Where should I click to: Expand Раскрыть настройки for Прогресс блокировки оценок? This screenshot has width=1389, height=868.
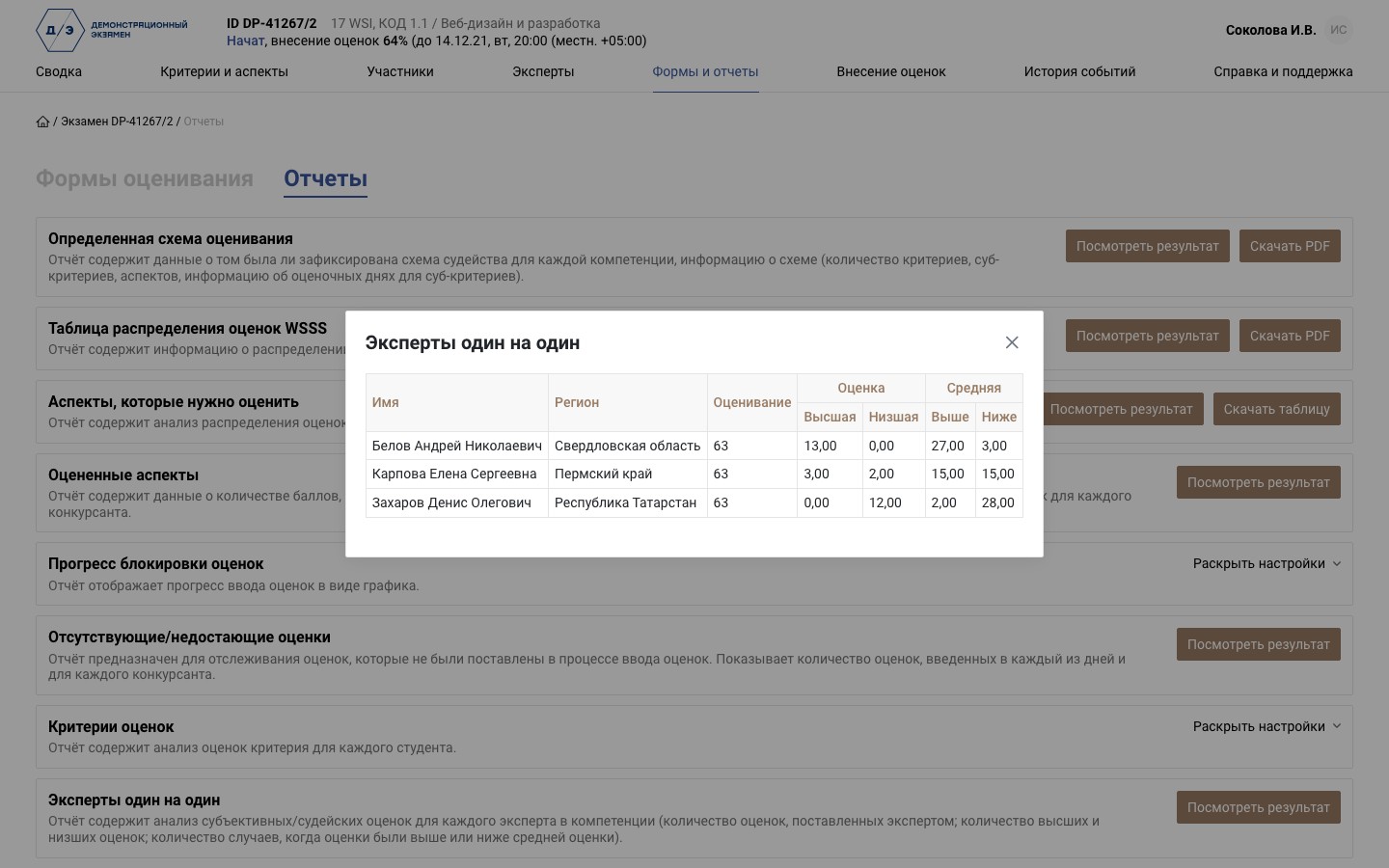pyautogui.click(x=1266, y=563)
